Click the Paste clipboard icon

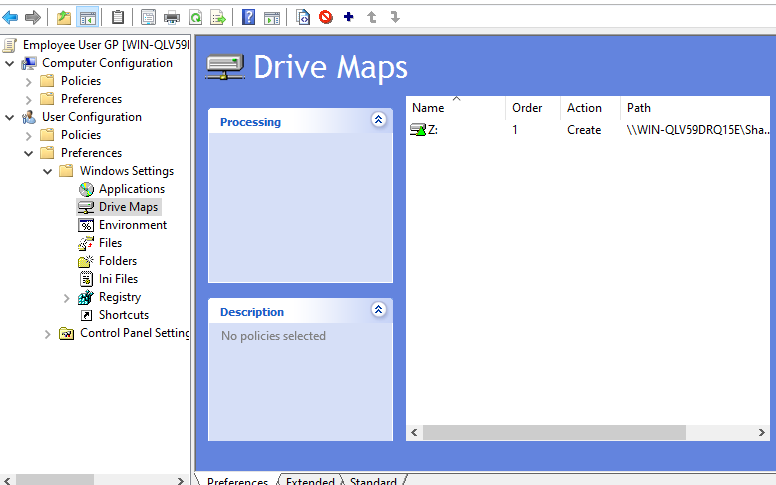pyautogui.click(x=118, y=17)
